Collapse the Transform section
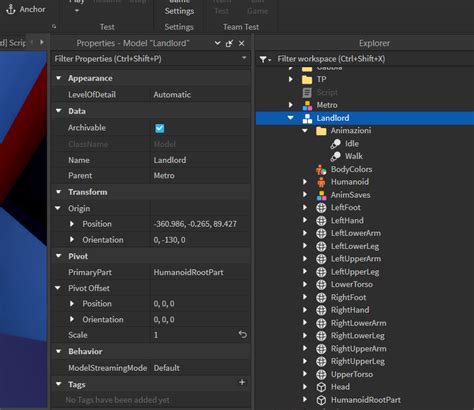Screen dimensions: 474x410 (x=59, y=192)
